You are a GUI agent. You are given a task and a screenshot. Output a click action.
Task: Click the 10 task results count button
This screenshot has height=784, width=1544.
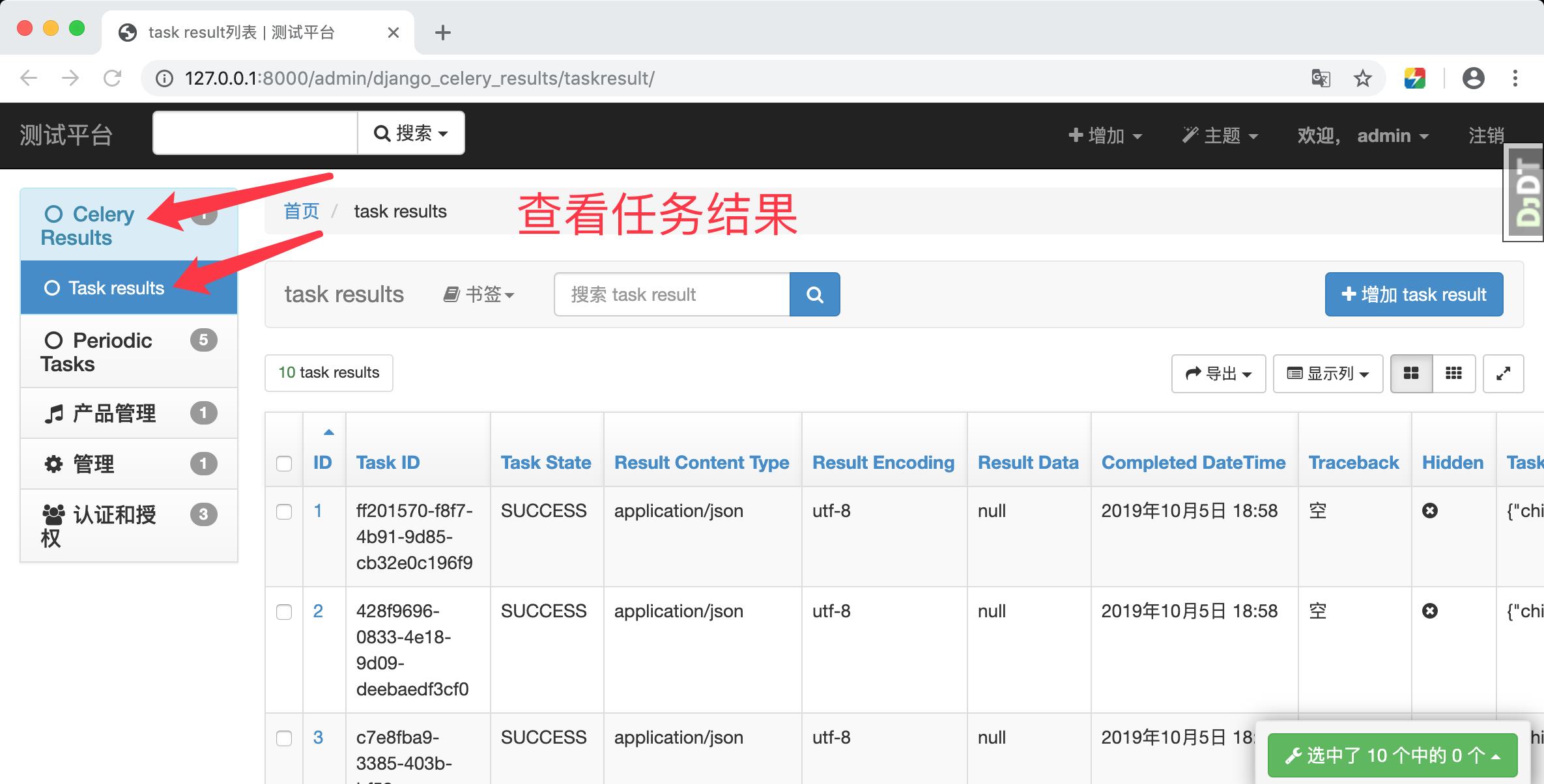pos(329,373)
